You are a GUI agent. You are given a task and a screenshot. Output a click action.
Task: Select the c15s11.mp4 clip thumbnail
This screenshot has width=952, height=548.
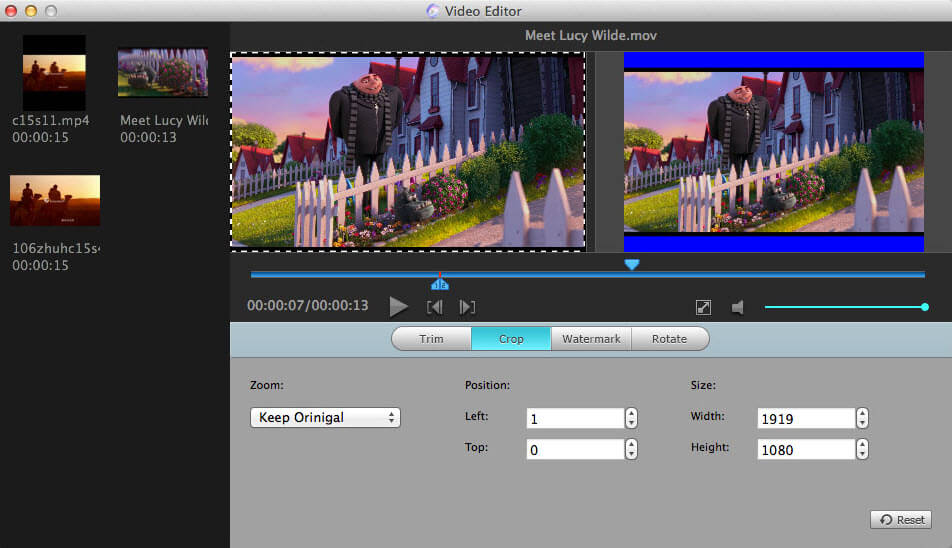click(x=54, y=72)
